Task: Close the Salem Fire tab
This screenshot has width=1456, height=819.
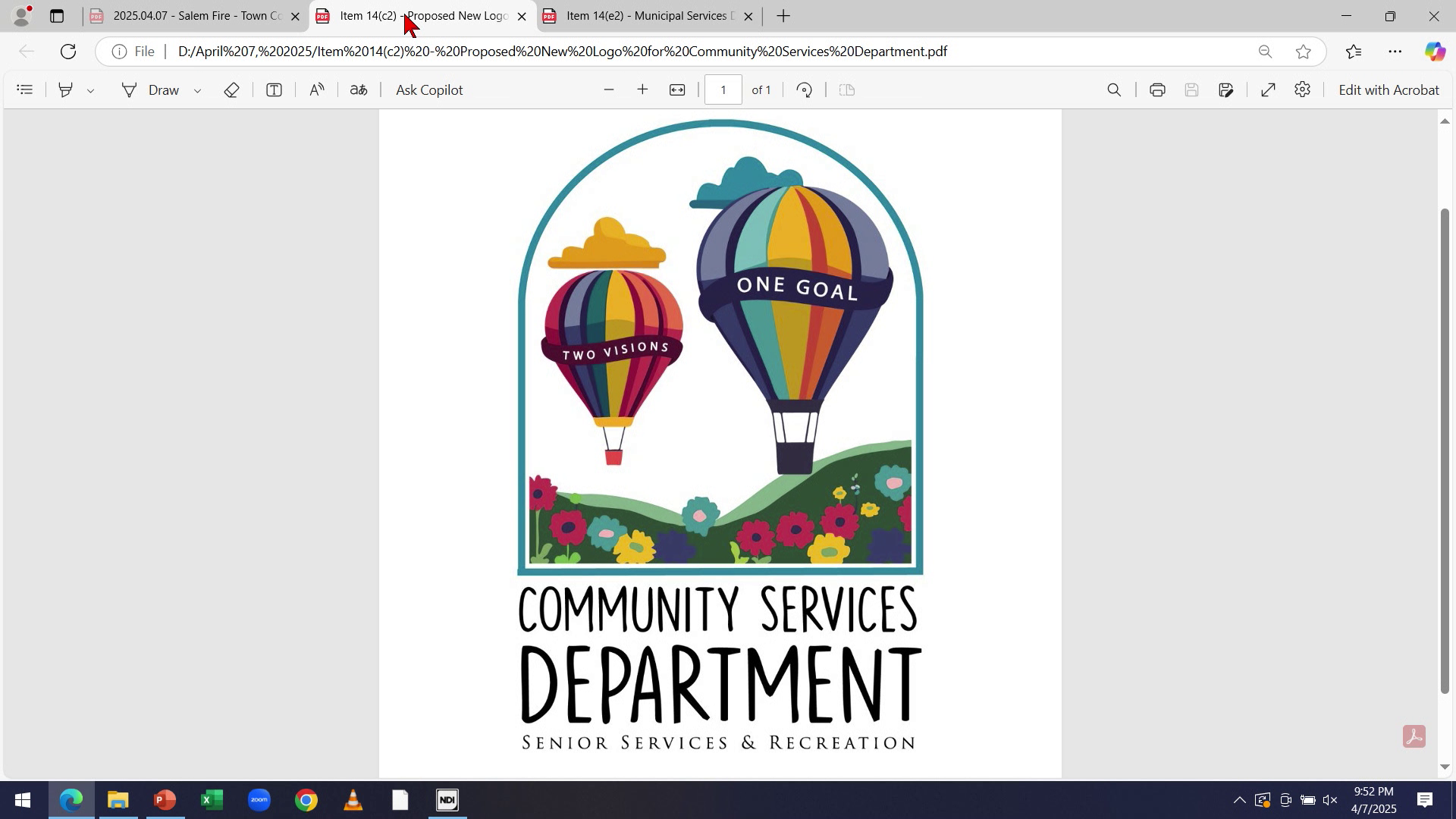Action: (x=295, y=16)
